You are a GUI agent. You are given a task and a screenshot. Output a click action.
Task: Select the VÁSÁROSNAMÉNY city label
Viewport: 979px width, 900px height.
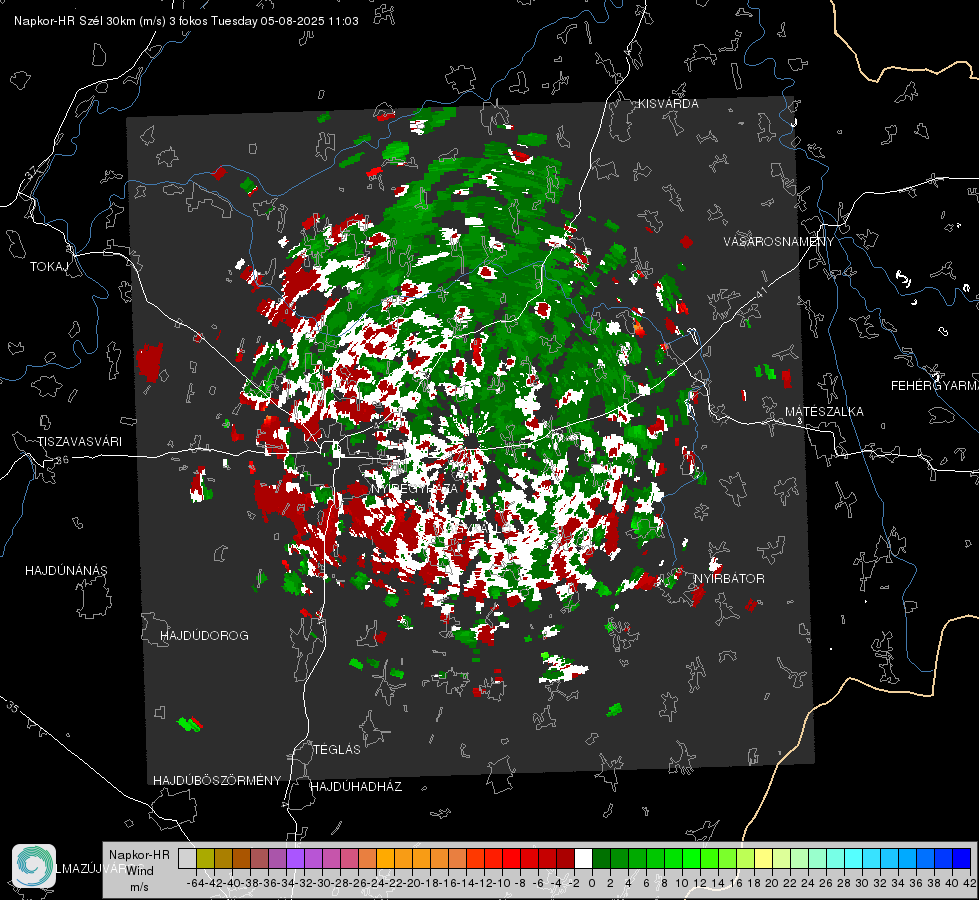(779, 242)
